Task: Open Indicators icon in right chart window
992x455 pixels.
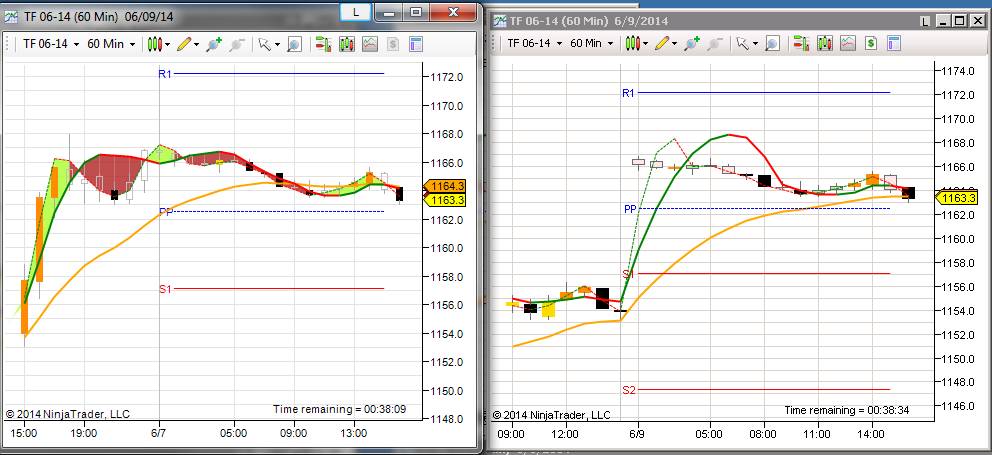Action: tap(848, 43)
